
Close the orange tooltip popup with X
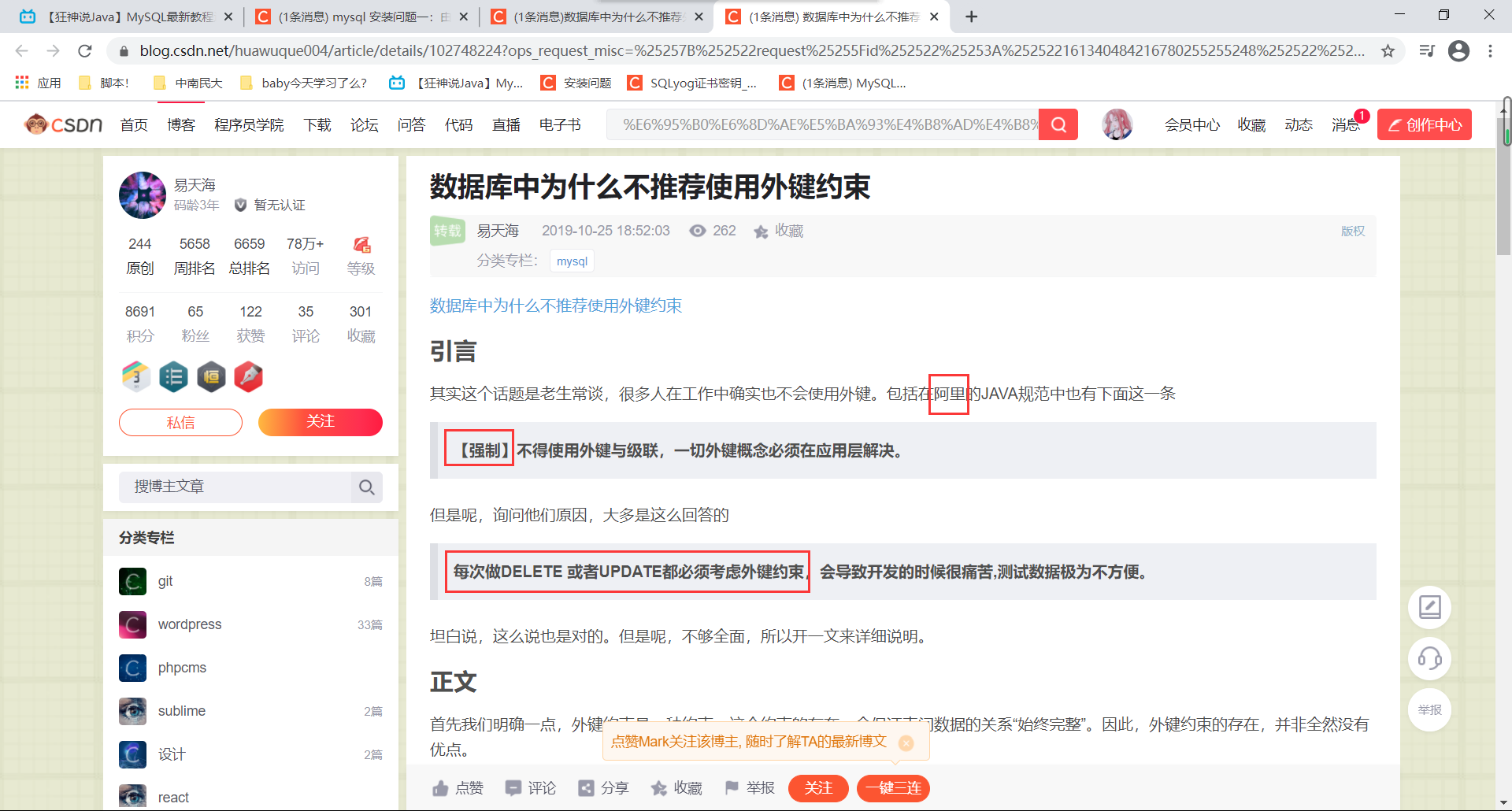coord(906,742)
